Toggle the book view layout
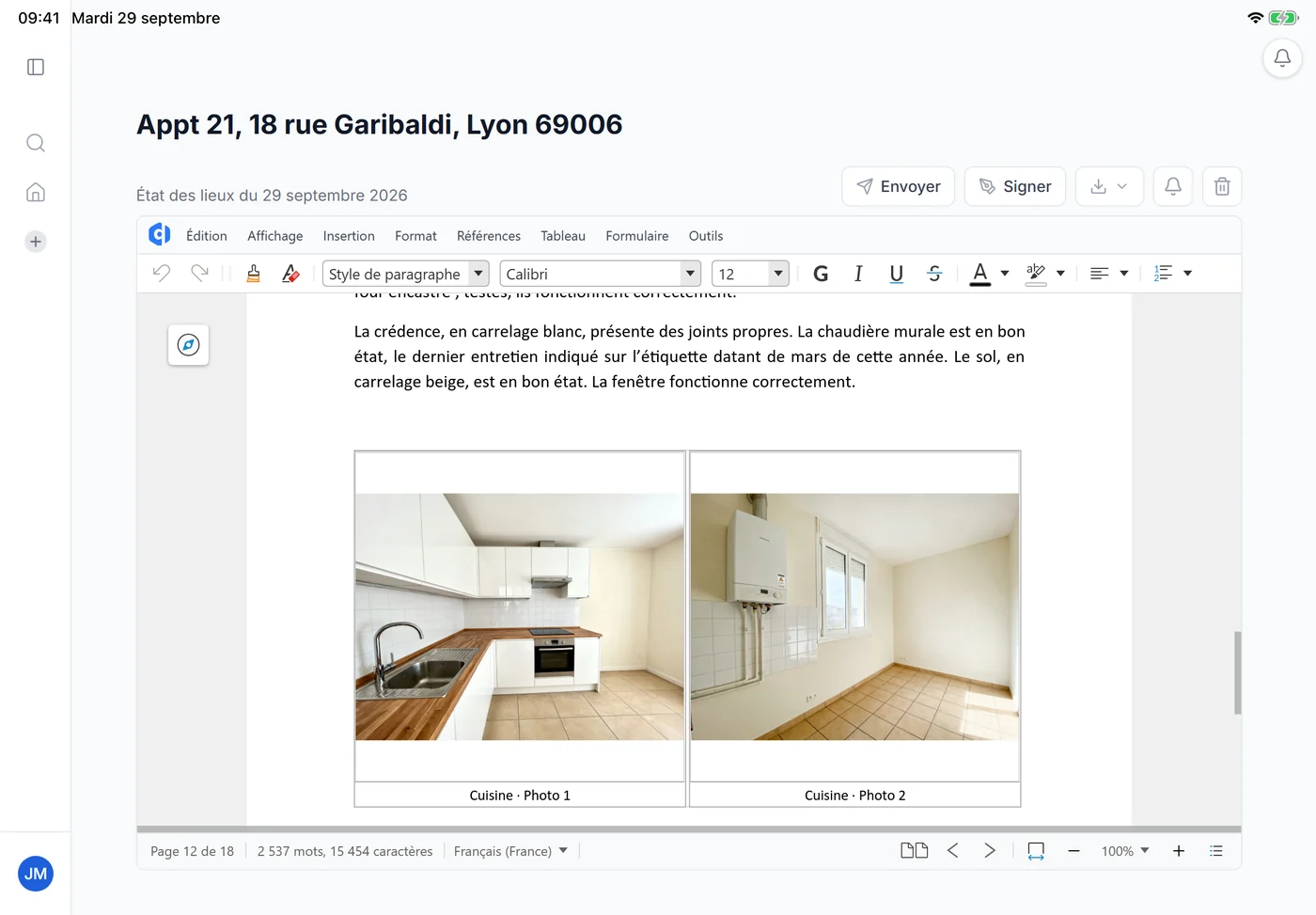The width and height of the screenshot is (1316, 915). [x=915, y=851]
